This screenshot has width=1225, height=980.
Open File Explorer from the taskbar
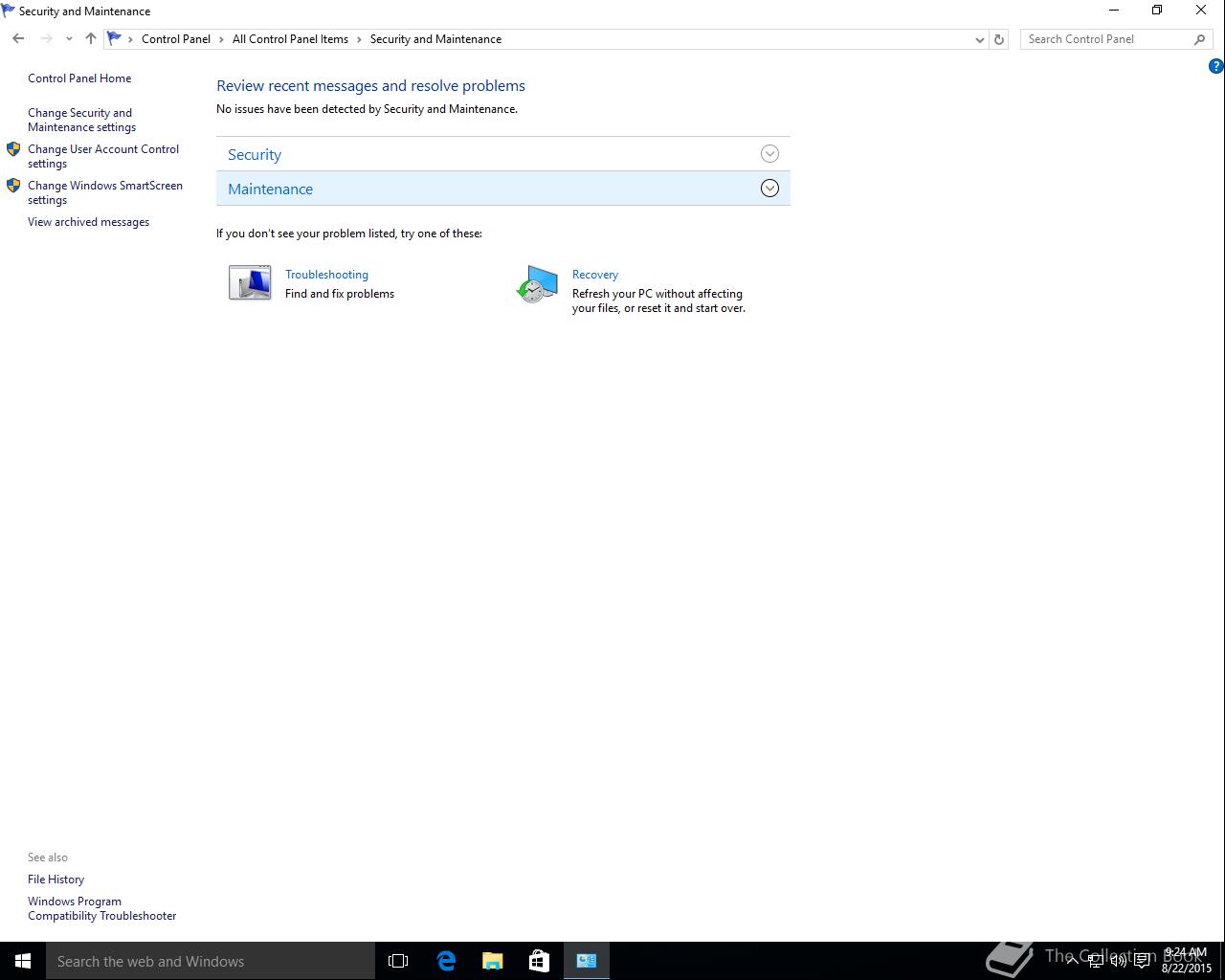click(x=493, y=961)
